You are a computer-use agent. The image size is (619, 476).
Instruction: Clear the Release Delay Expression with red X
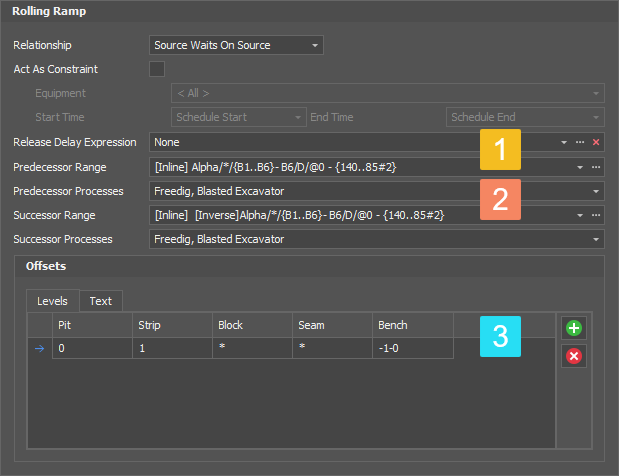pyautogui.click(x=596, y=143)
